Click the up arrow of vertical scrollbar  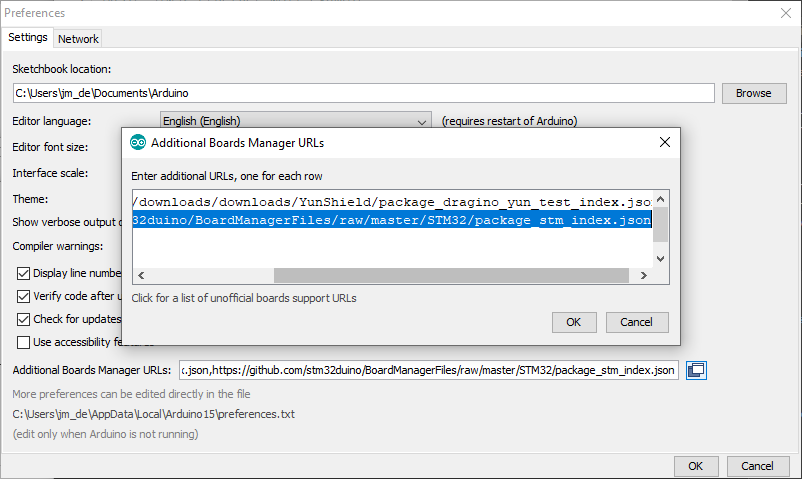click(660, 200)
